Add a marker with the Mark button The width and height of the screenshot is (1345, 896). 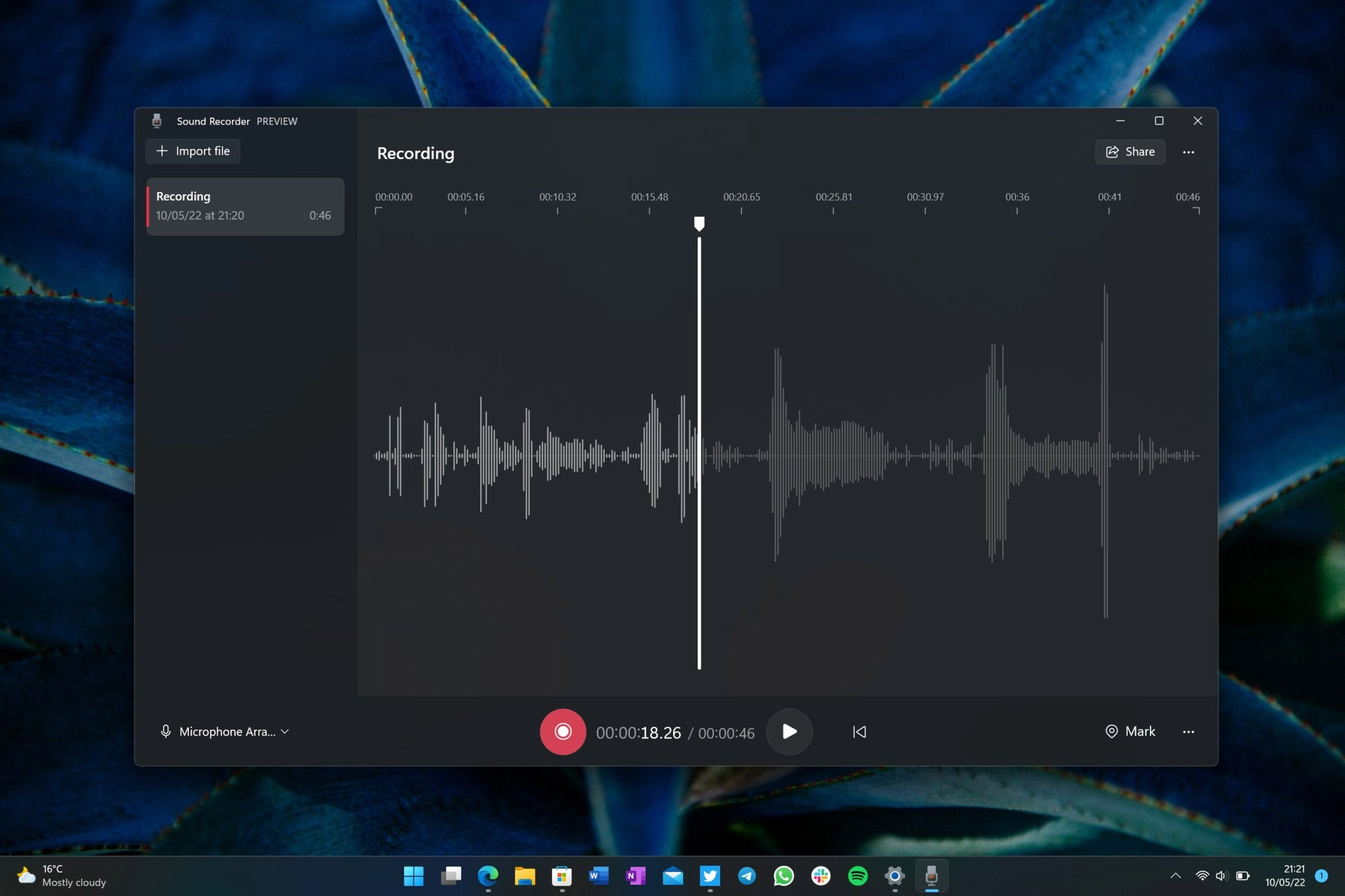1130,731
